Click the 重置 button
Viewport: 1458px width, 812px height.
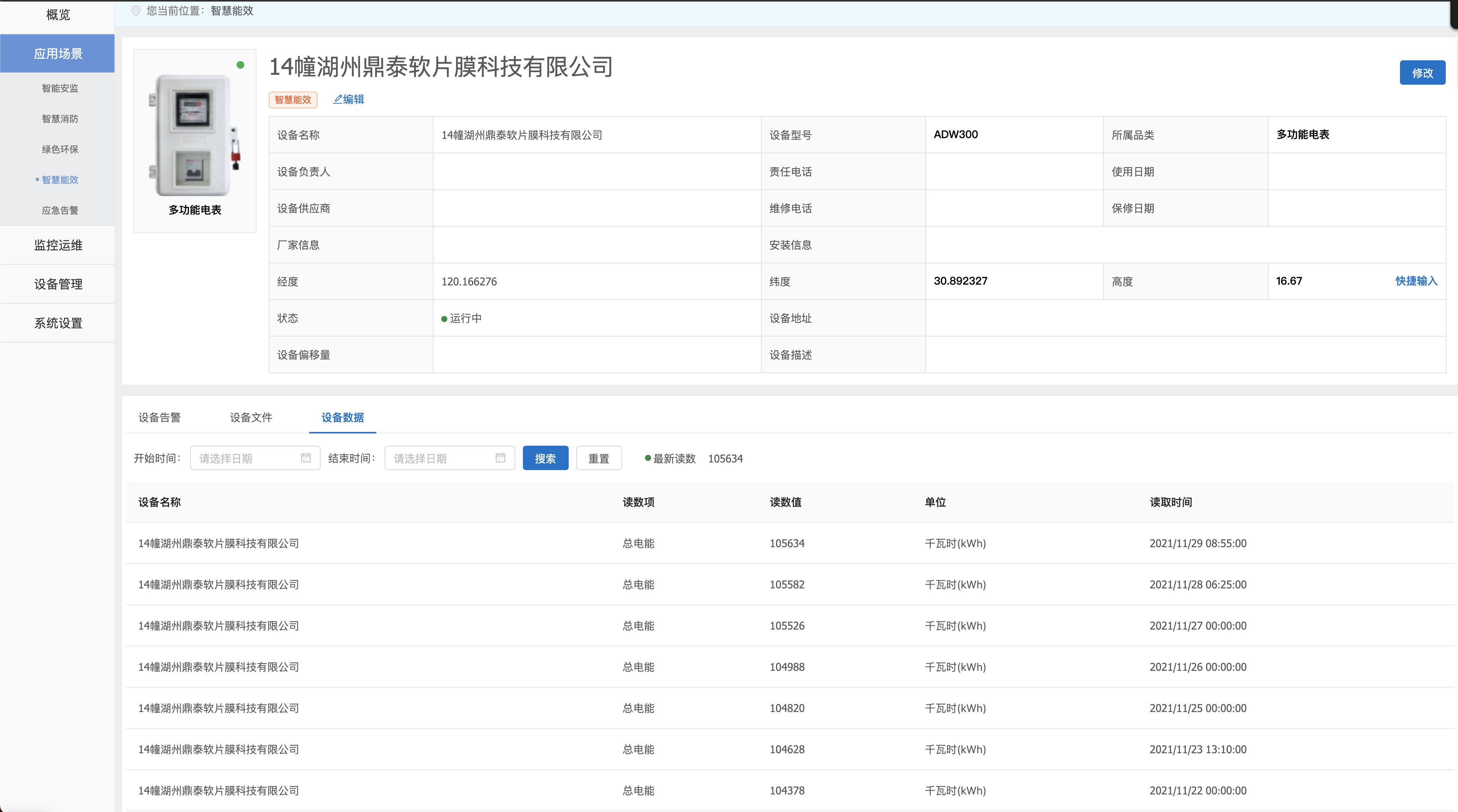pyautogui.click(x=599, y=458)
